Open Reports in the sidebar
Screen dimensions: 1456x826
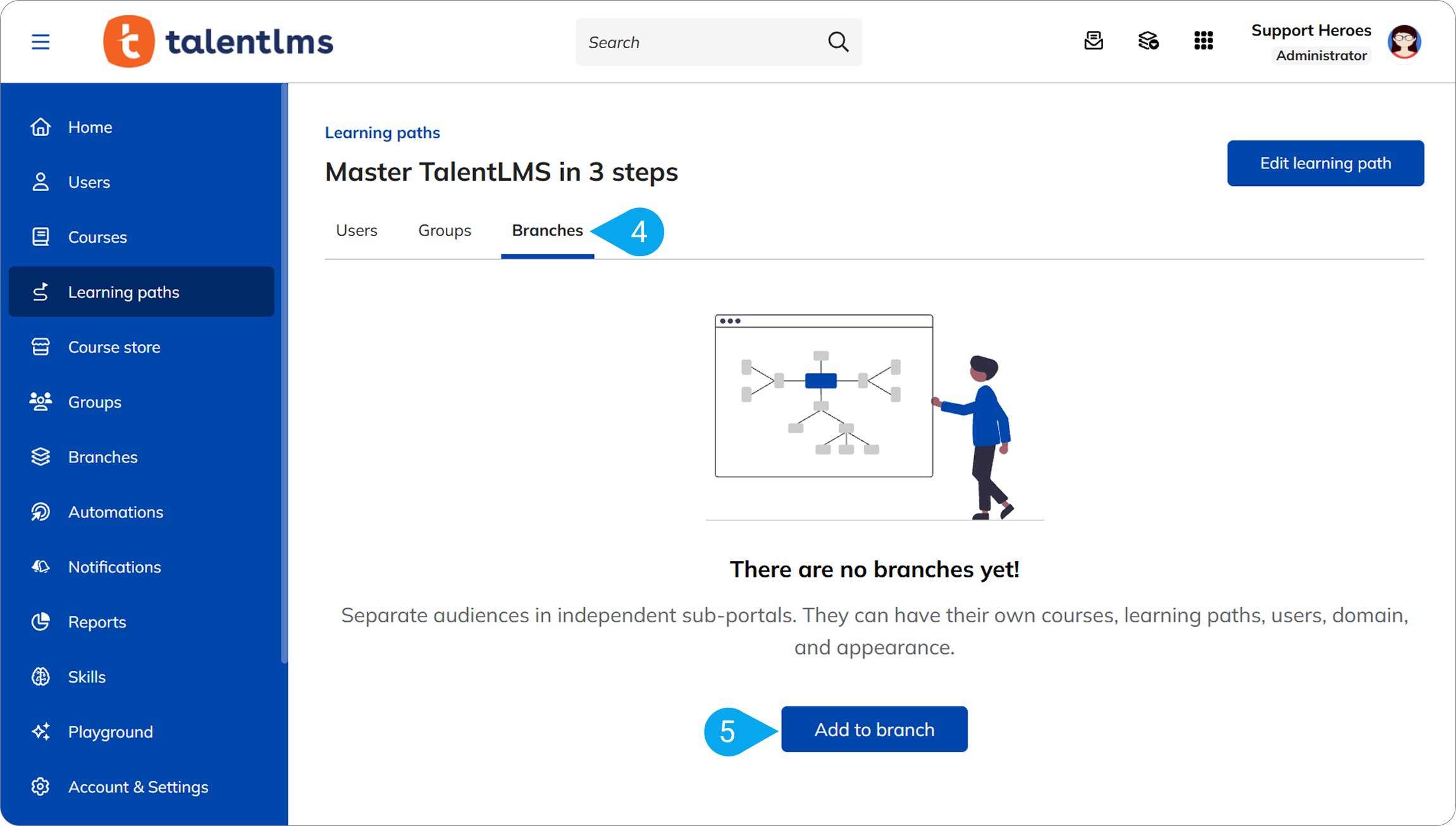pos(142,622)
